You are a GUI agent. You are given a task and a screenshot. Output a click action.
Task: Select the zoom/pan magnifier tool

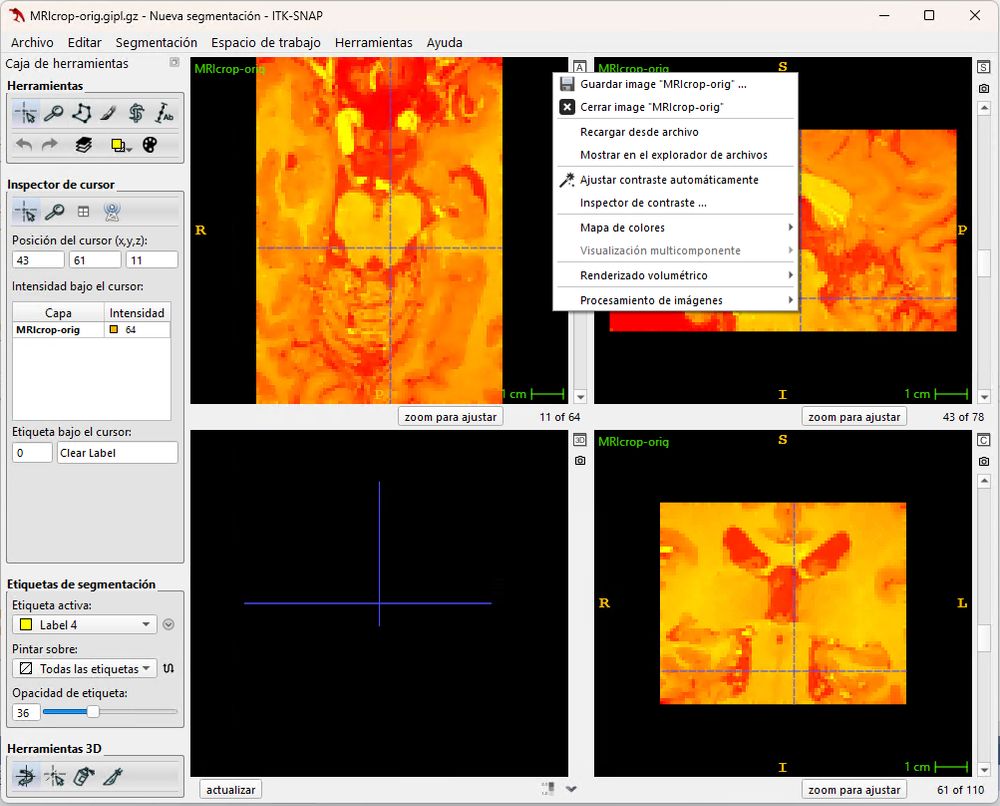pos(54,114)
